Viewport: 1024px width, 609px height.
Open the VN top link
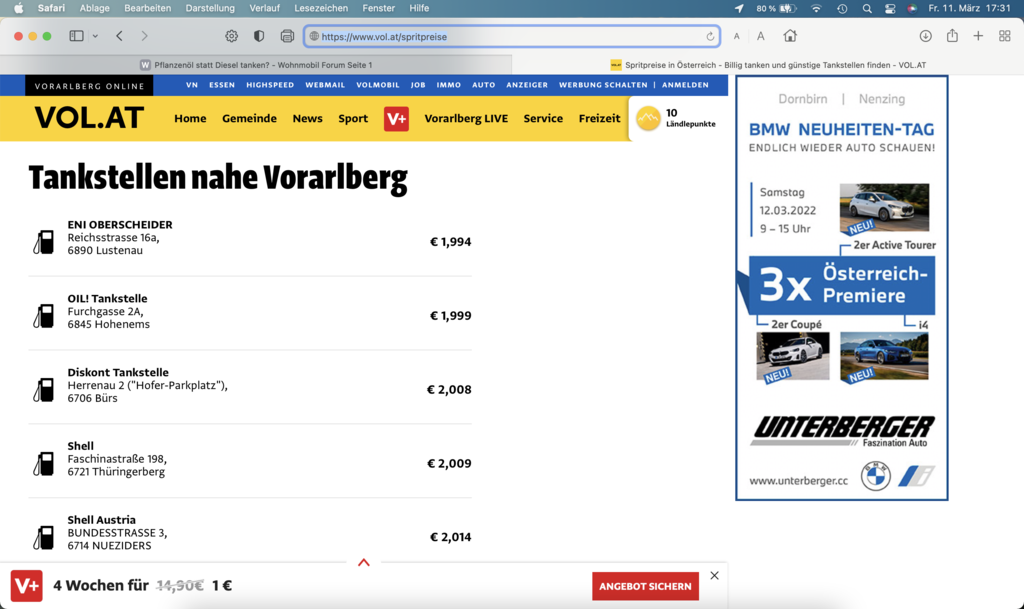tap(191, 85)
